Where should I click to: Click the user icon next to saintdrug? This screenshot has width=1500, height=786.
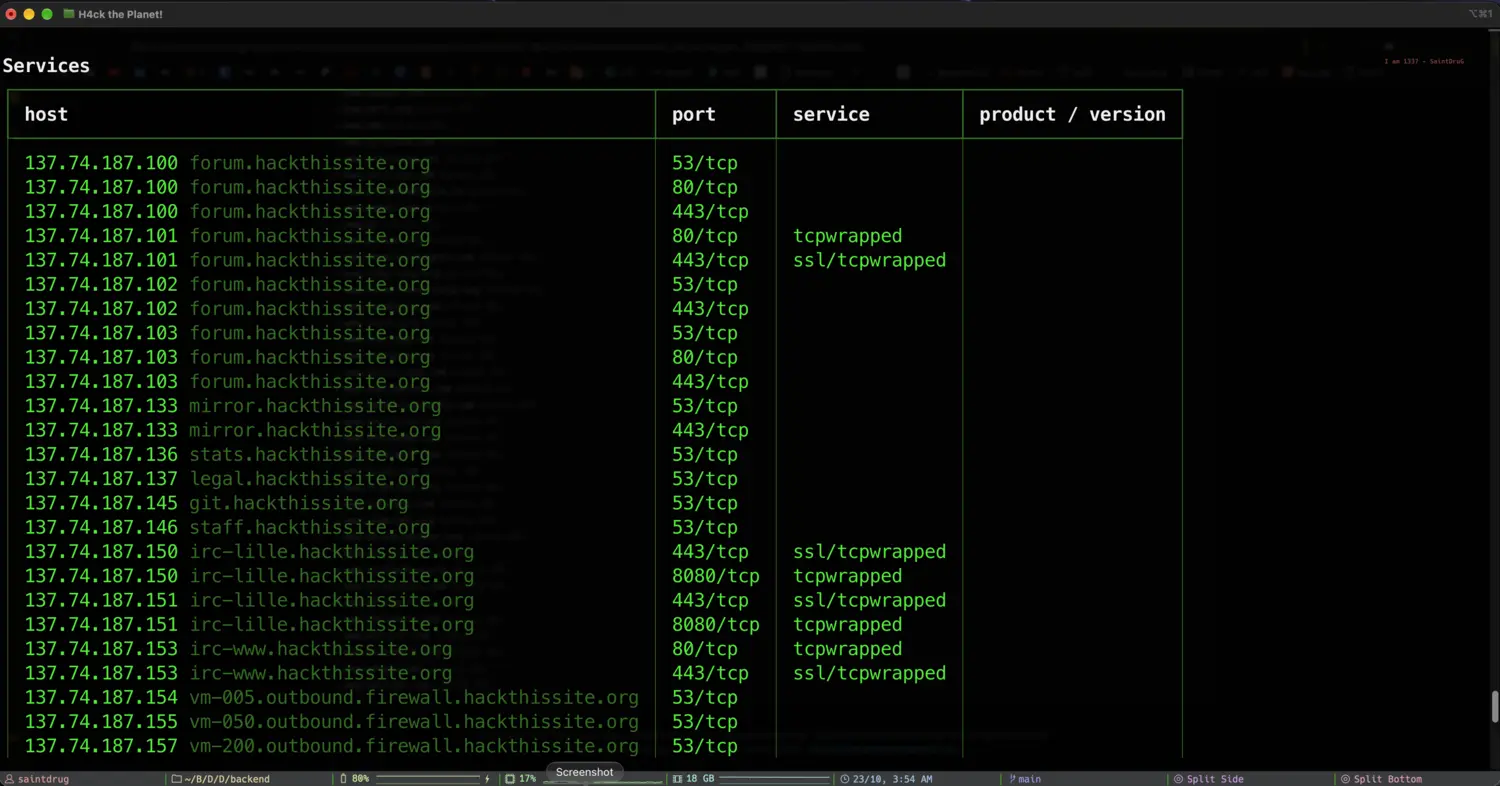point(9,779)
